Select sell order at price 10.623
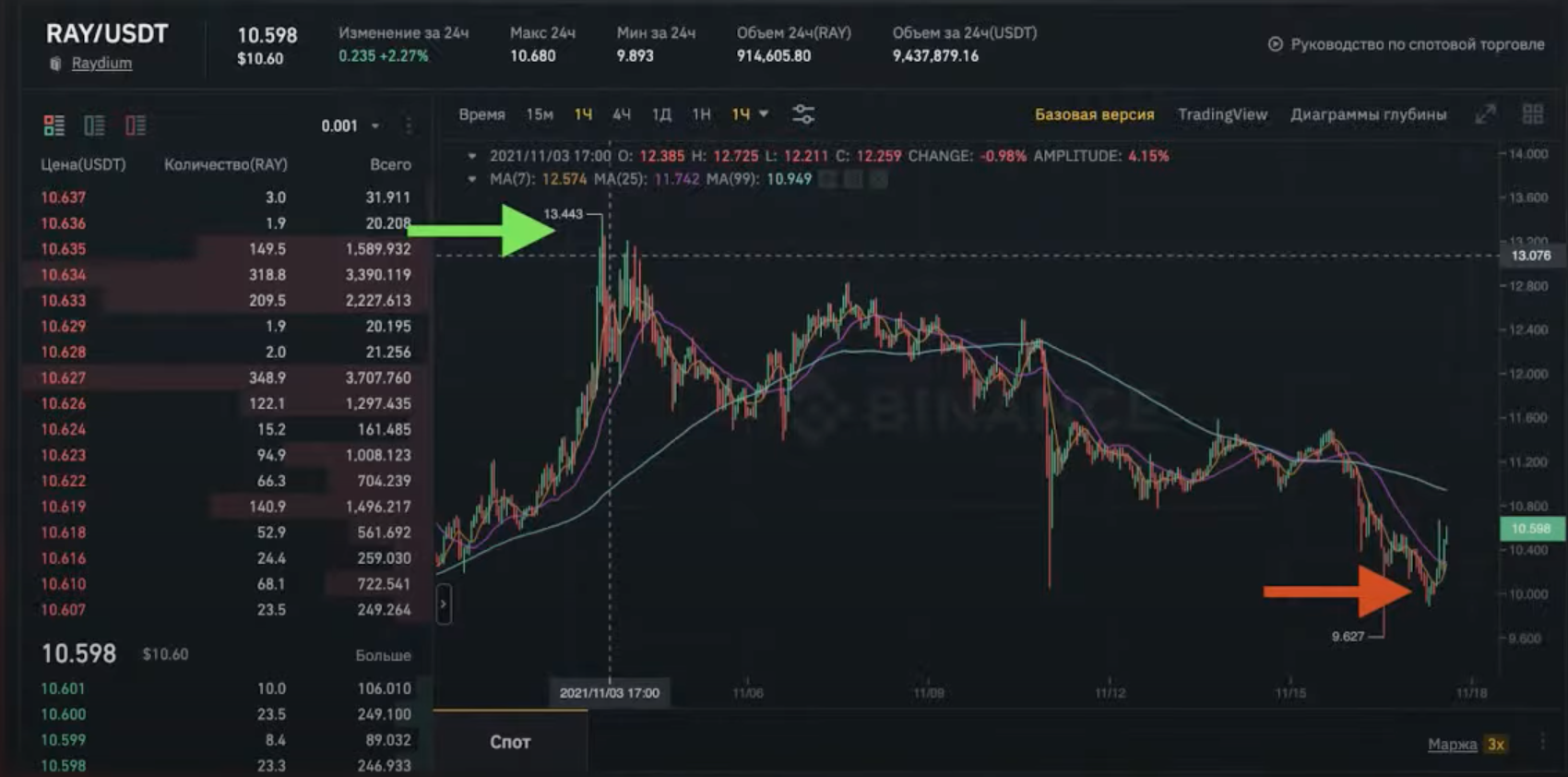This screenshot has height=777, width=1568. tap(226, 456)
